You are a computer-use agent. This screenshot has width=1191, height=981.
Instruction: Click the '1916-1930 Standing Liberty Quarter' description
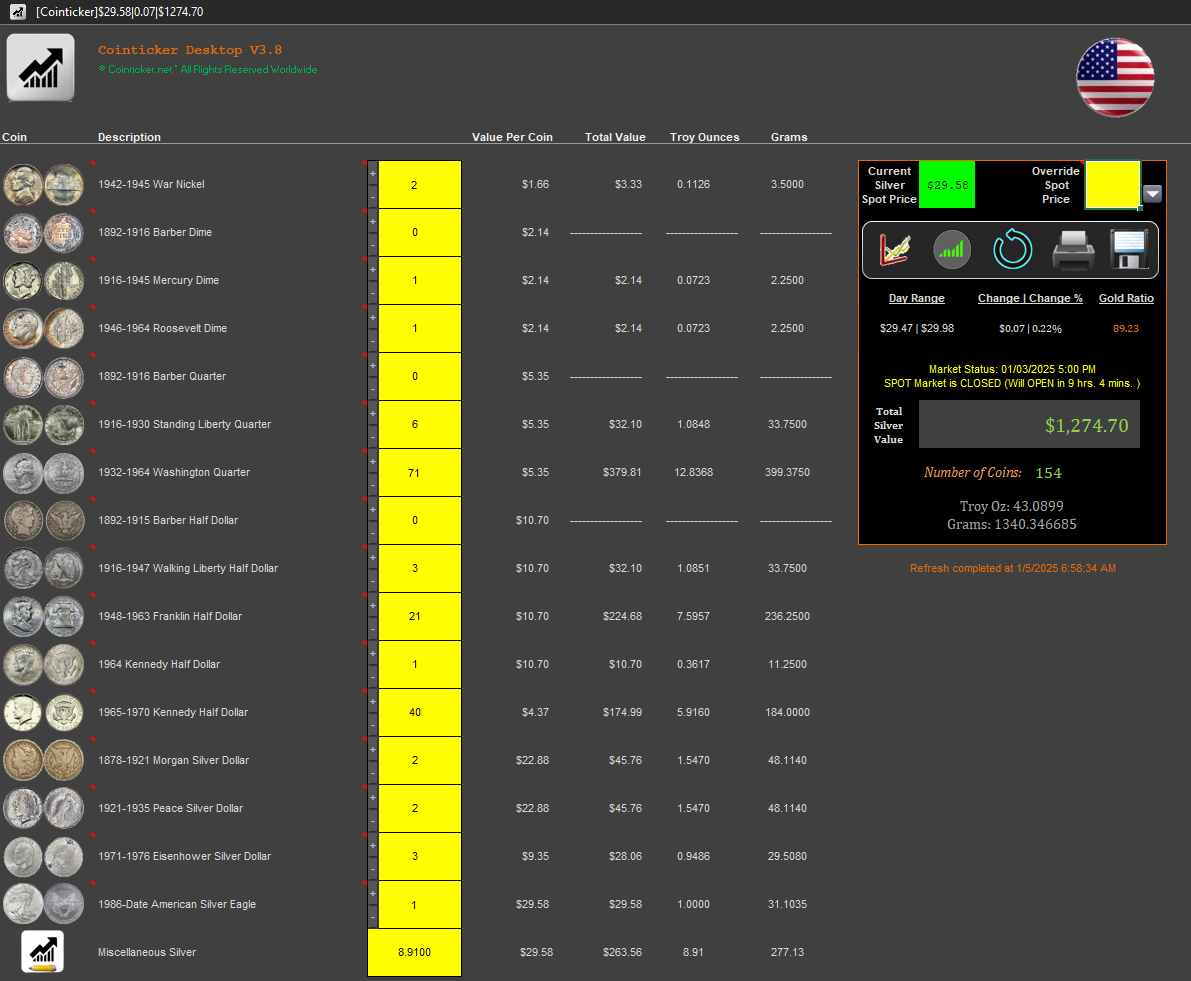[x=185, y=424]
